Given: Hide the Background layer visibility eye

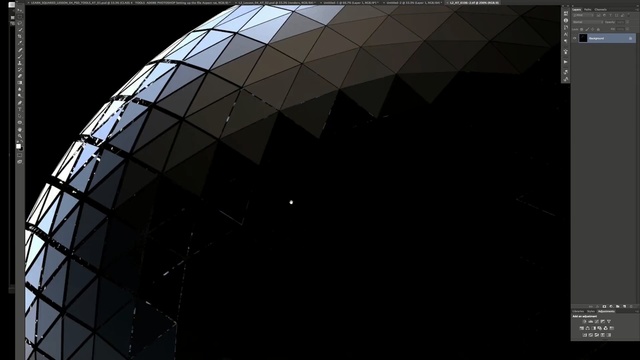Looking at the screenshot, I should (574, 38).
